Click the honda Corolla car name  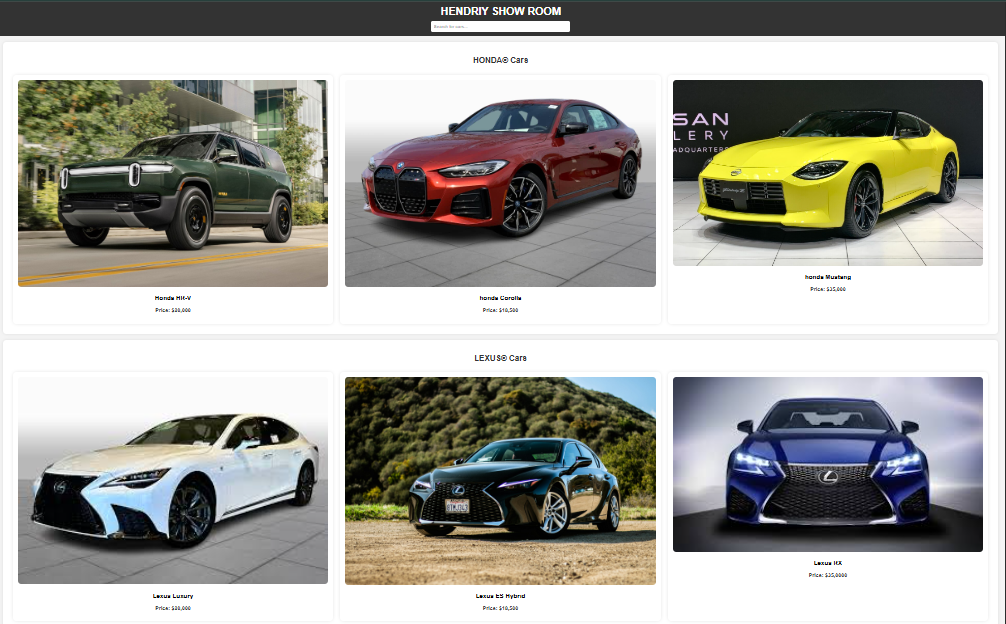click(x=500, y=298)
